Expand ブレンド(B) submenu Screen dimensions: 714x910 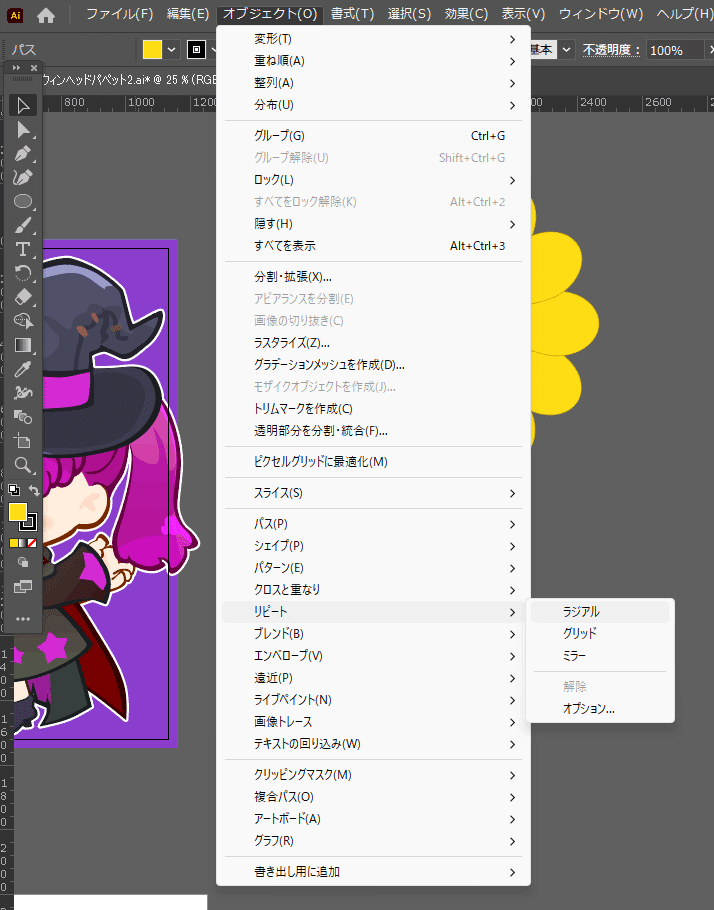click(x=373, y=634)
